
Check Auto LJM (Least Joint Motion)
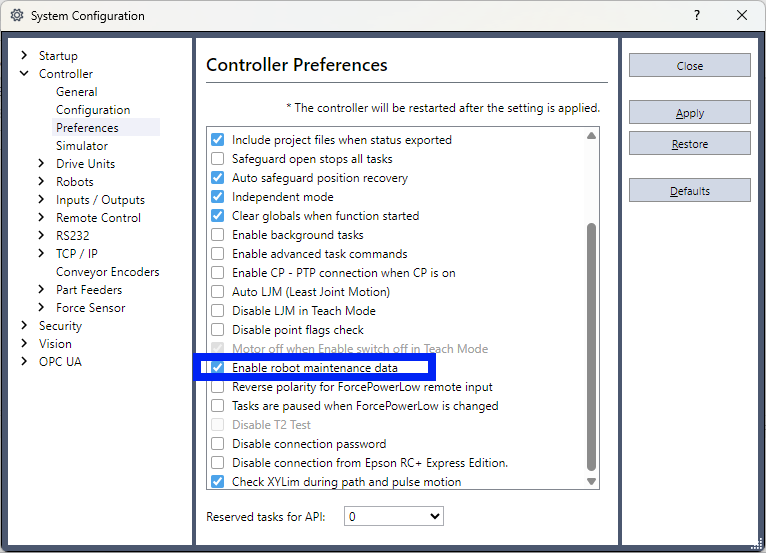coord(217,292)
